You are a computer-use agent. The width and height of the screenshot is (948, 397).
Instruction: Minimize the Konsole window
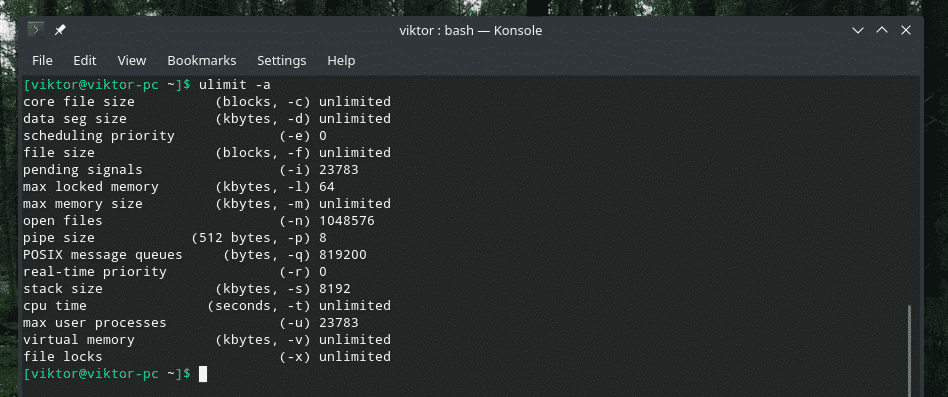pyautogui.click(x=857, y=30)
